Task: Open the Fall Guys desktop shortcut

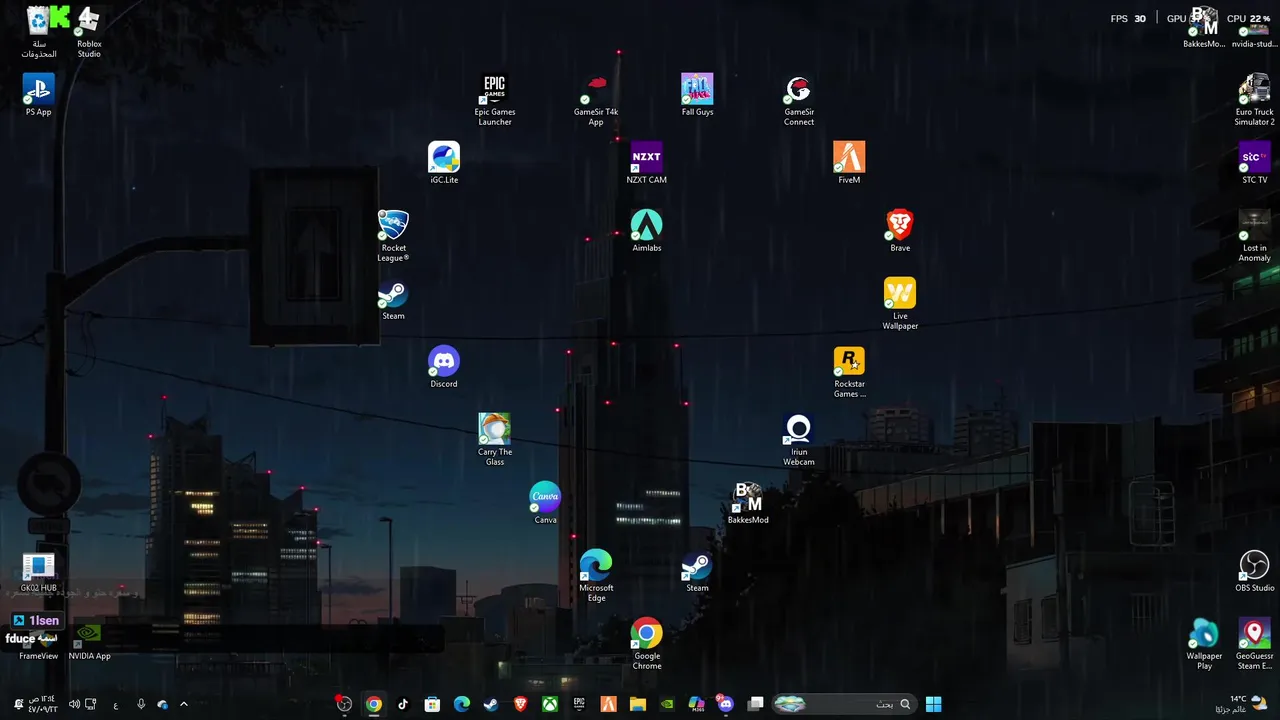Action: (x=697, y=94)
